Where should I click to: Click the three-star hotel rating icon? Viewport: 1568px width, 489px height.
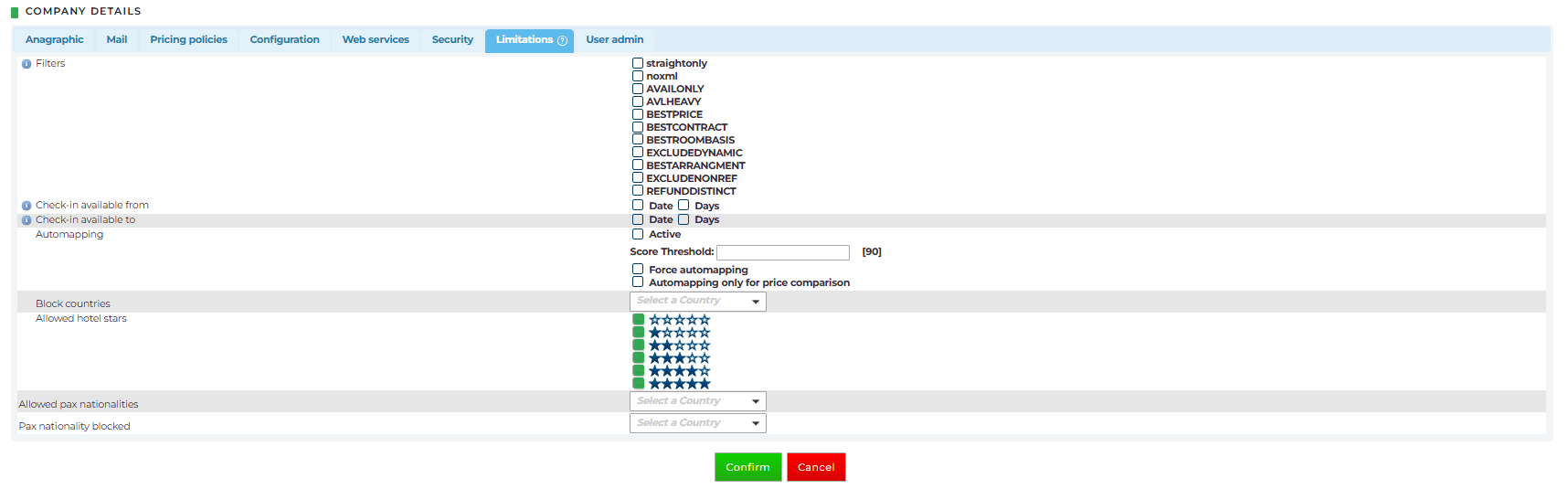[x=679, y=358]
